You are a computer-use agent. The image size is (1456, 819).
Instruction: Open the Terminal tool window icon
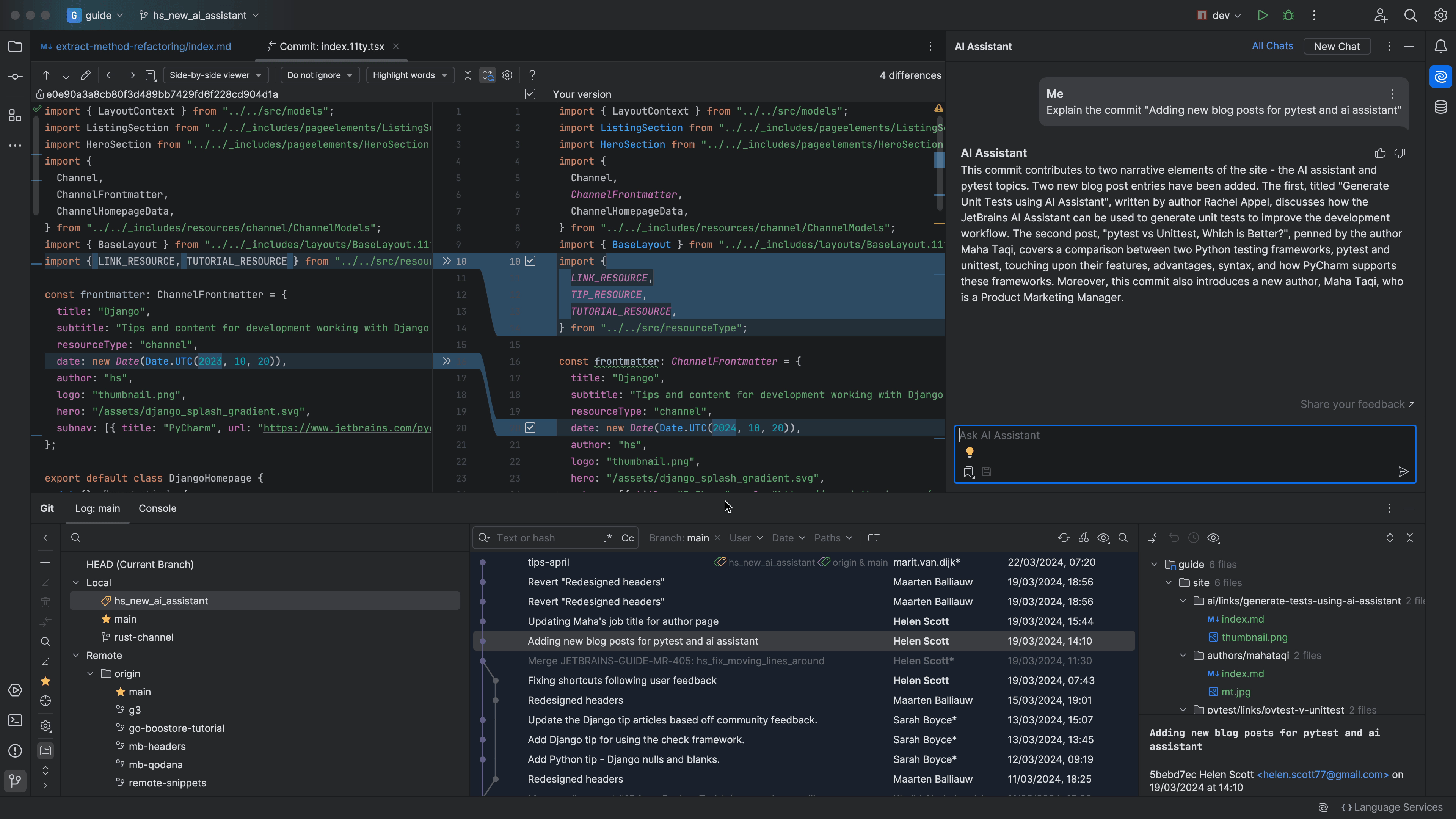[x=15, y=720]
